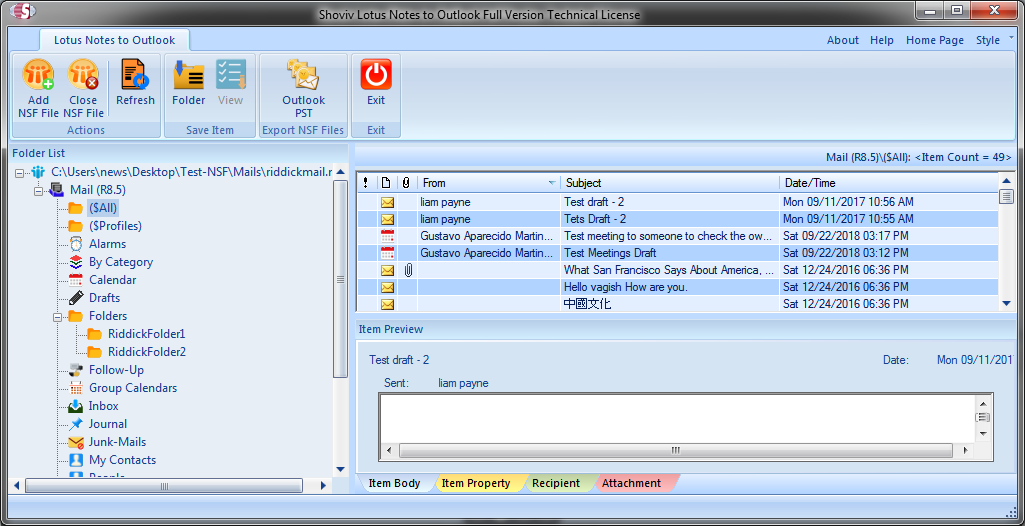
Task: Click the email list scroll down arrow
Action: pyautogui.click(x=1006, y=303)
